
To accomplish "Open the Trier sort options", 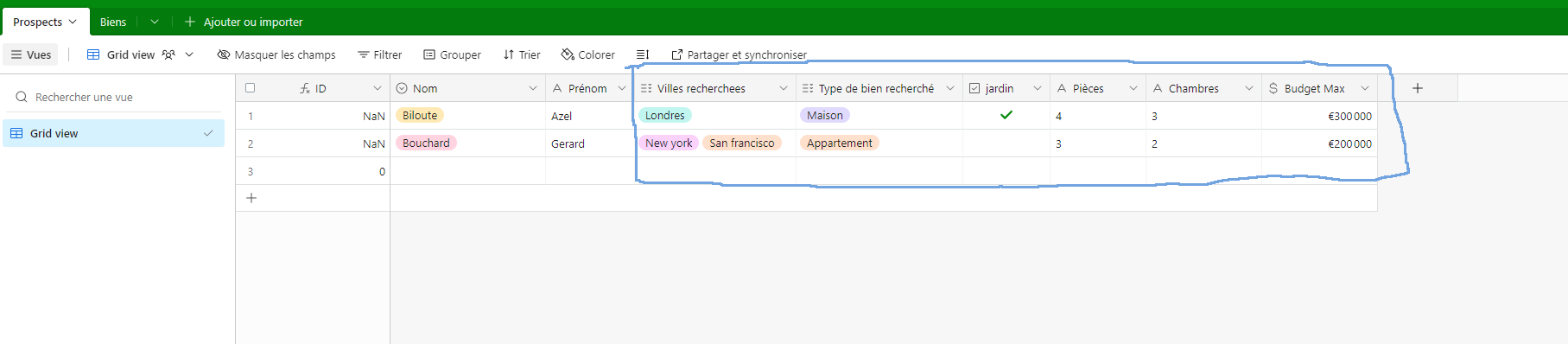I will (x=522, y=54).
